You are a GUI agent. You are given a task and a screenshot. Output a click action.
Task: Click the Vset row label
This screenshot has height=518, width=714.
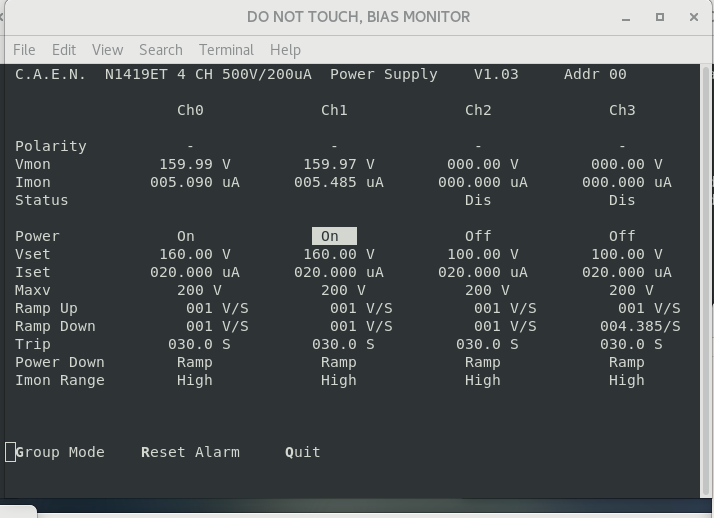33,254
